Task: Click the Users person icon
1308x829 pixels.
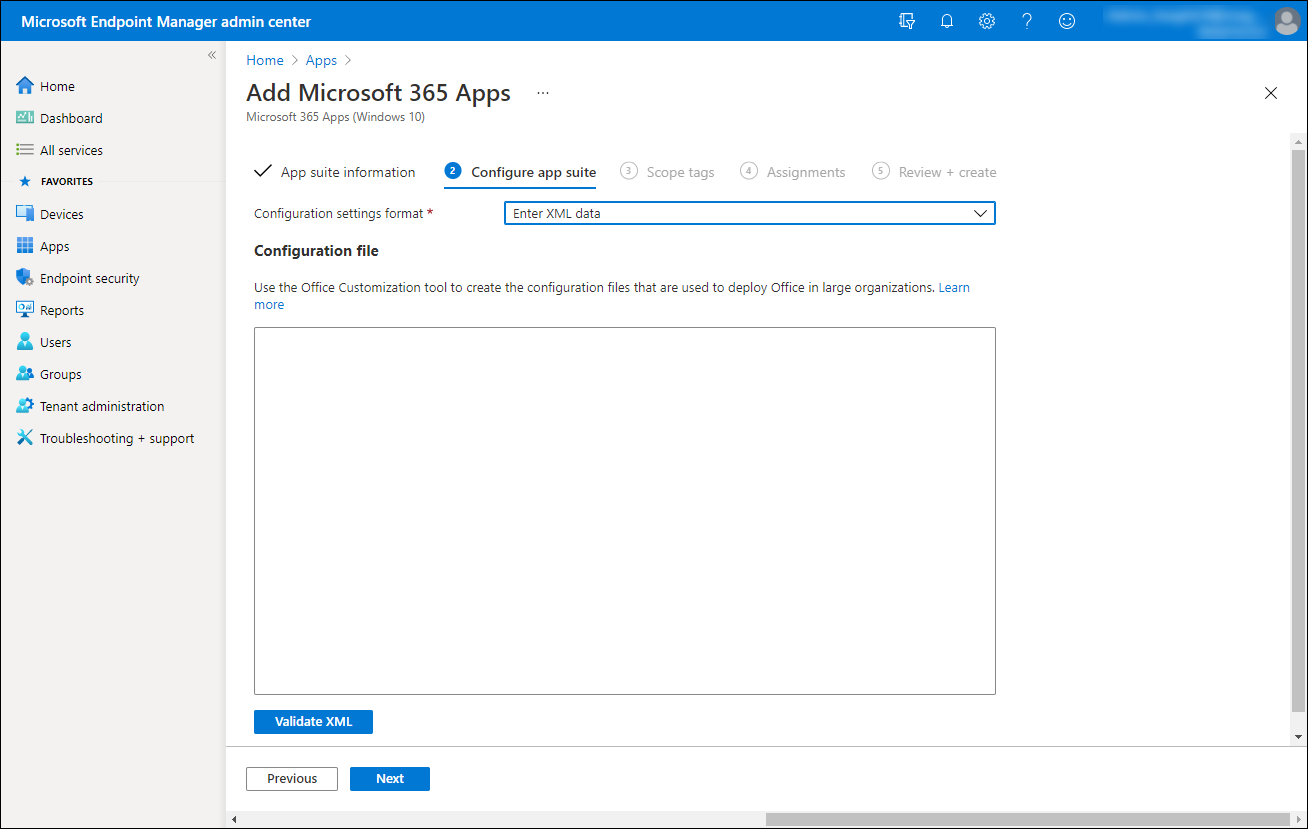Action: 25,342
